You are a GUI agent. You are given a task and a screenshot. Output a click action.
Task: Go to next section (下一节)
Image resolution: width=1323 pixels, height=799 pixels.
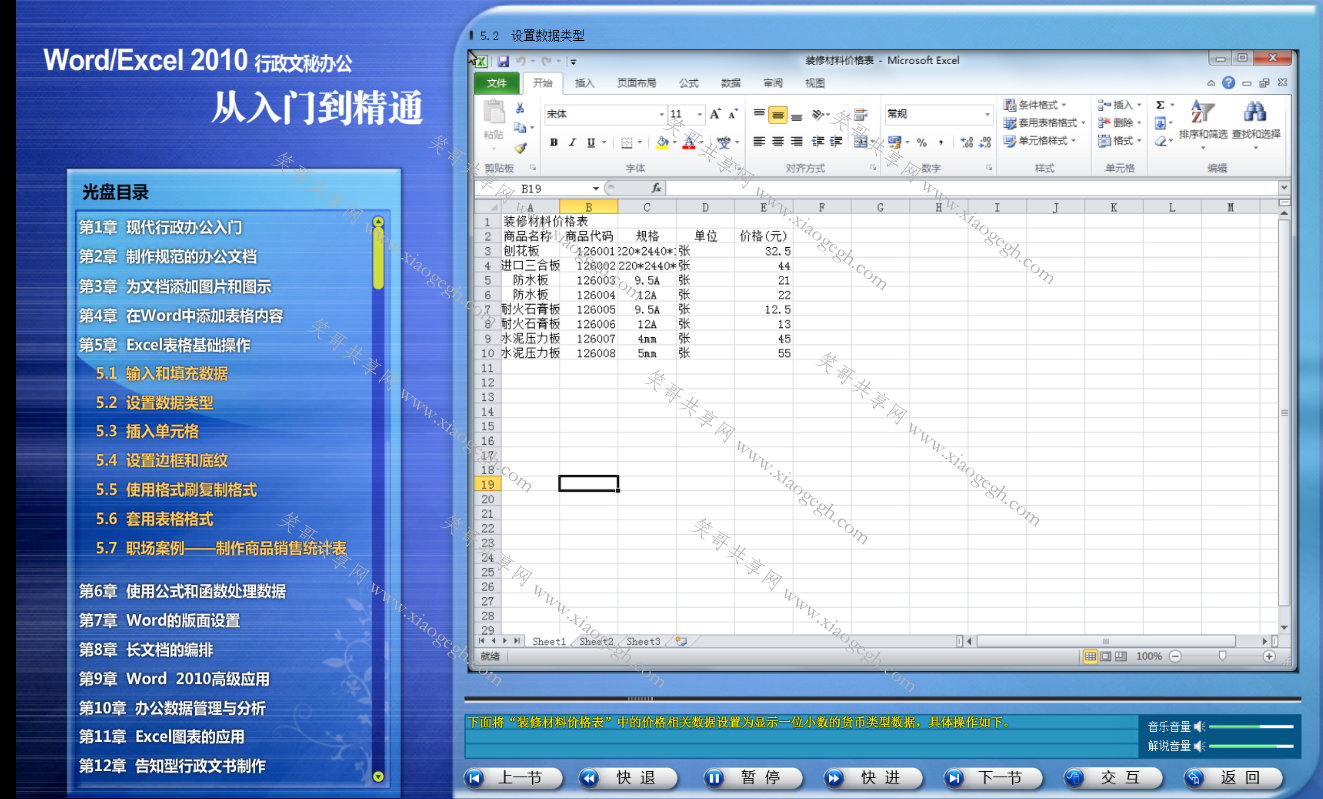click(992, 778)
